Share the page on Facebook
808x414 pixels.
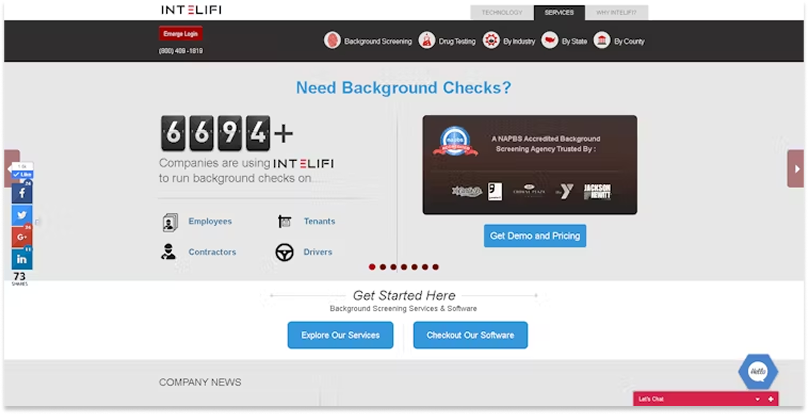[x=22, y=193]
